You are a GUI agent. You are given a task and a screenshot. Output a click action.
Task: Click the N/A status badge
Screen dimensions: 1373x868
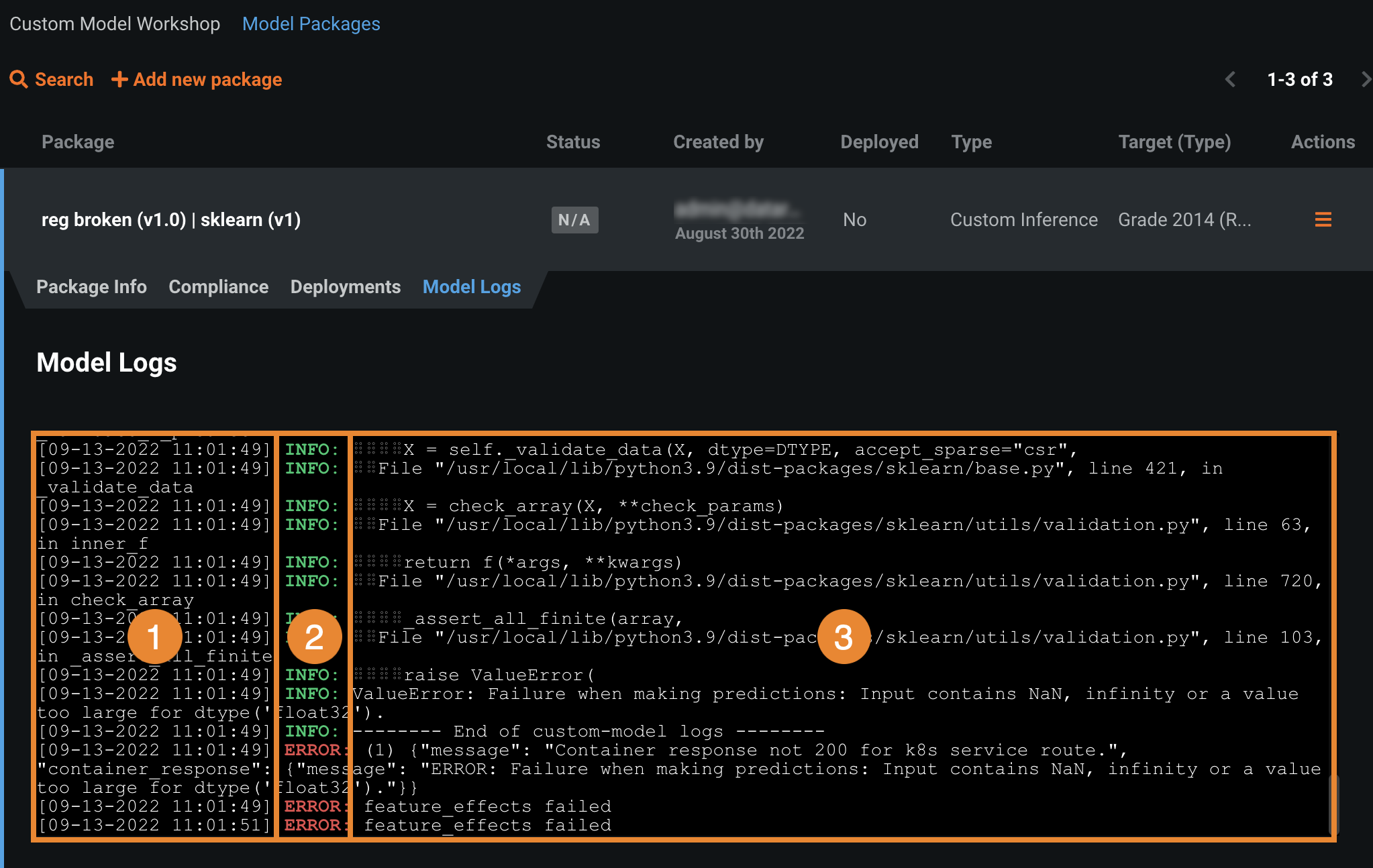click(x=574, y=219)
